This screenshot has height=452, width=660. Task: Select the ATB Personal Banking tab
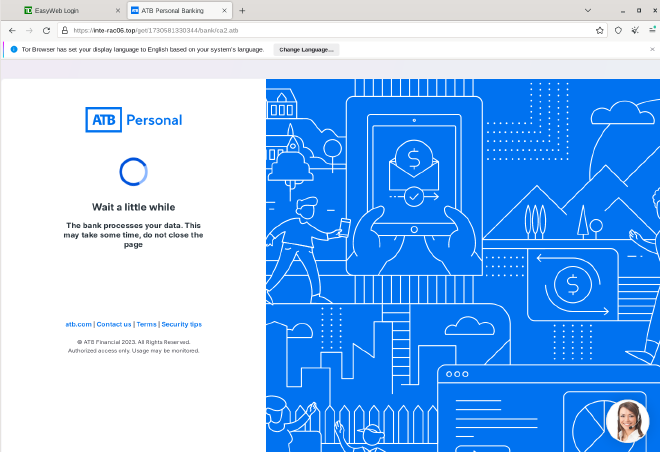(173, 11)
